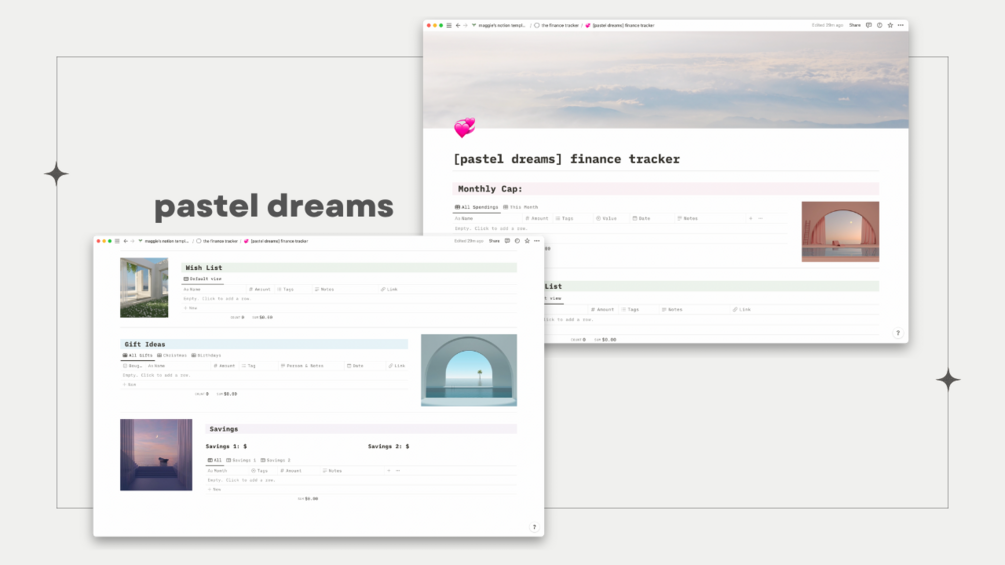Open "maggie's notion templ..." breadcrumb in the top-right window
This screenshot has width=1005, height=565.
tap(499, 26)
